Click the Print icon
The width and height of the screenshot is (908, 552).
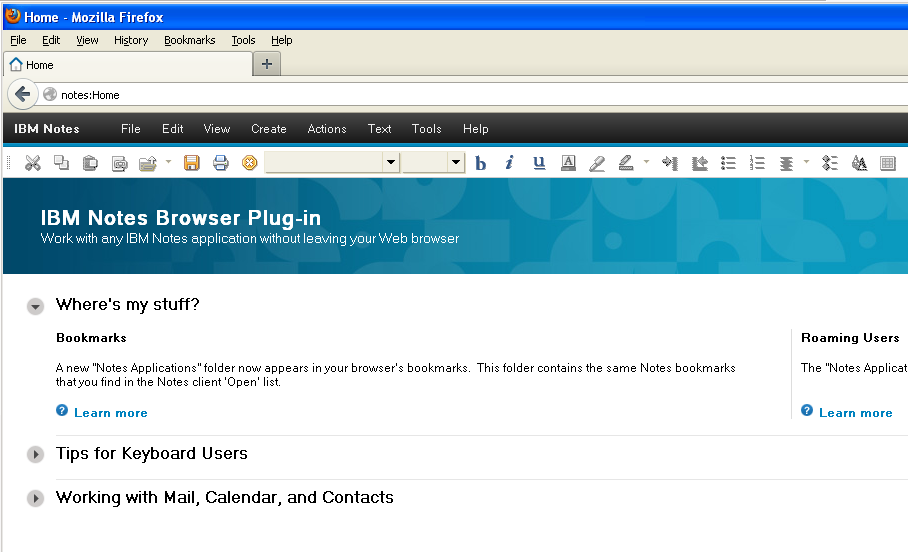coord(221,163)
